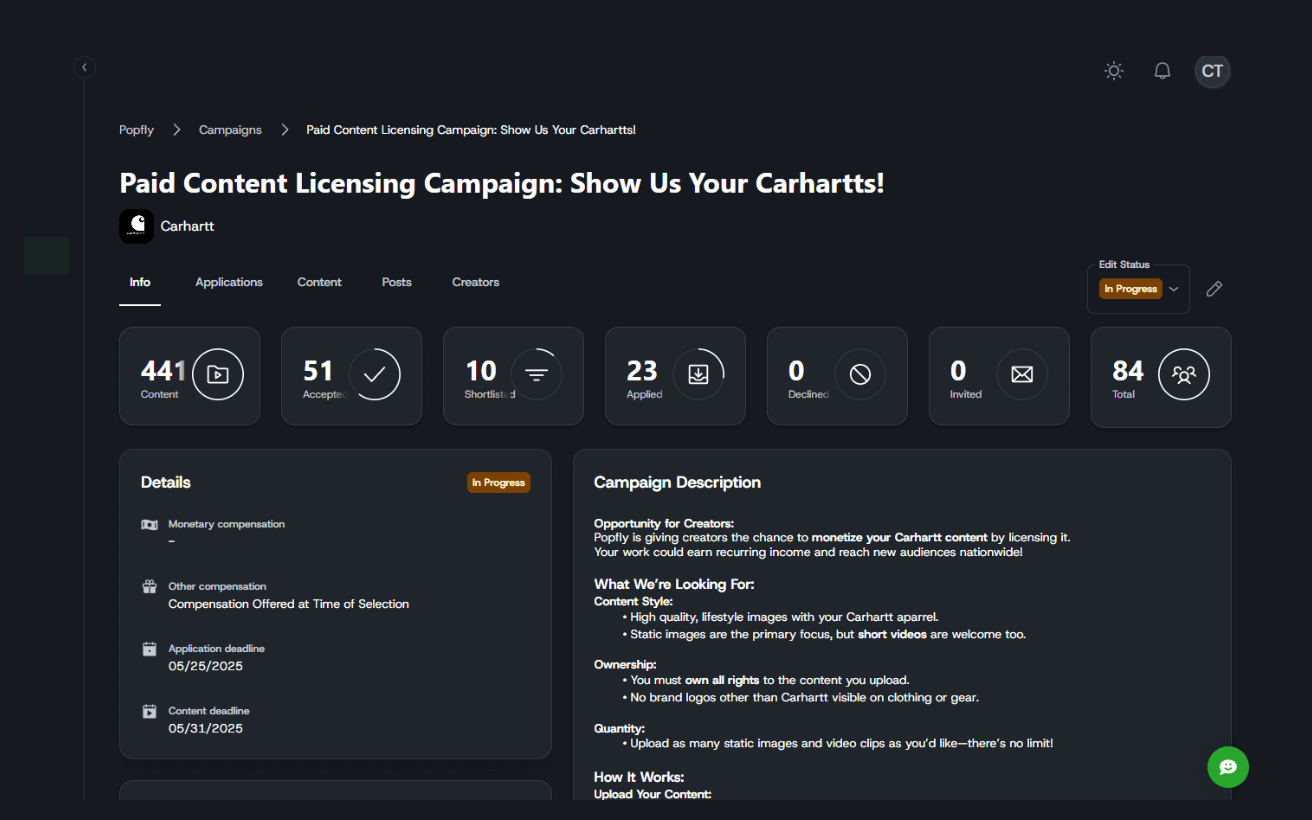Collapse the sidebar with the arrow button

pos(85,67)
